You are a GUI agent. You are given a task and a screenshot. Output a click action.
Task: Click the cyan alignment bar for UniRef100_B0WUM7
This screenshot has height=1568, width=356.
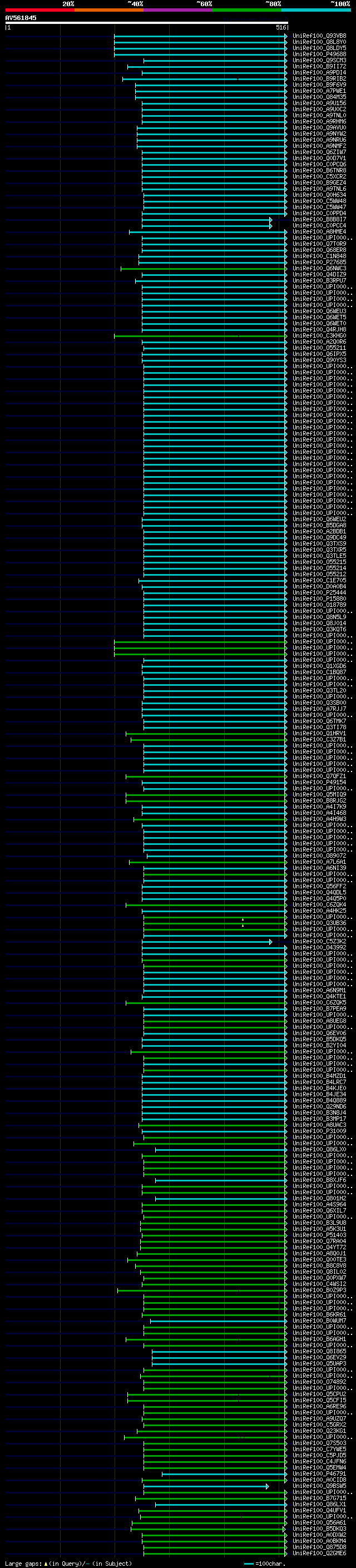(x=218, y=1321)
